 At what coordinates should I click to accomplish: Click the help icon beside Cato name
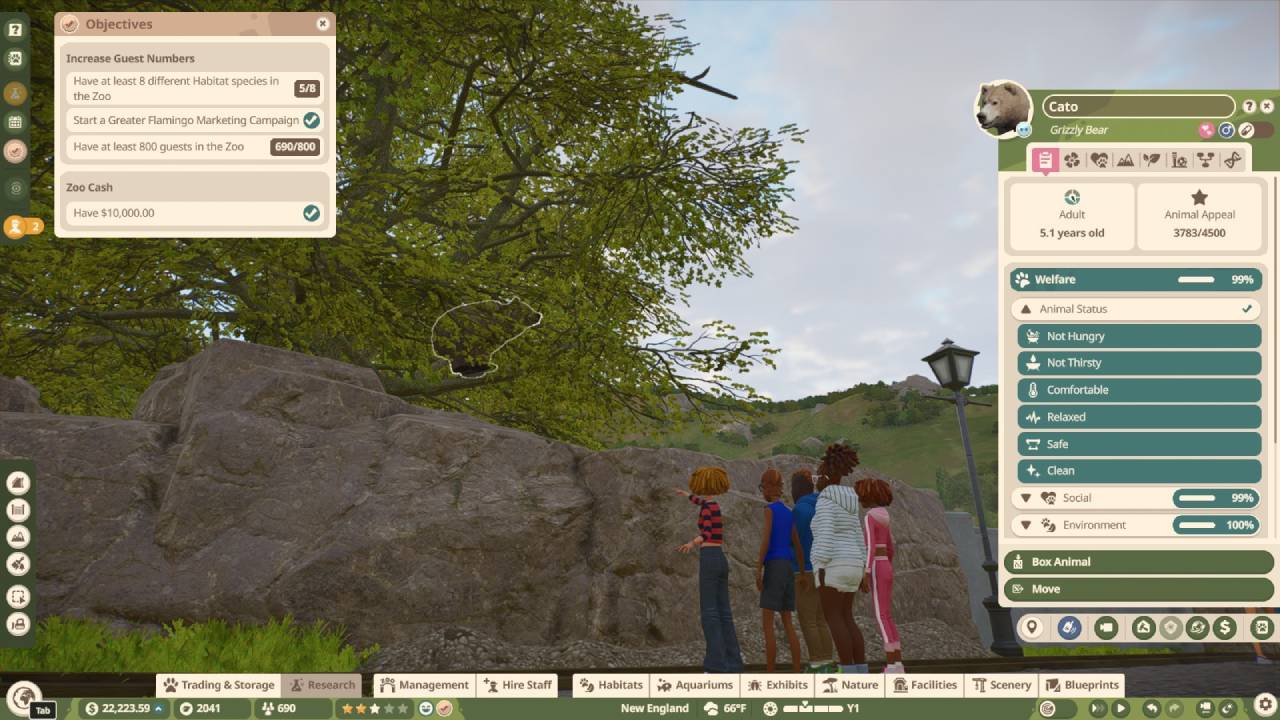pos(1249,107)
